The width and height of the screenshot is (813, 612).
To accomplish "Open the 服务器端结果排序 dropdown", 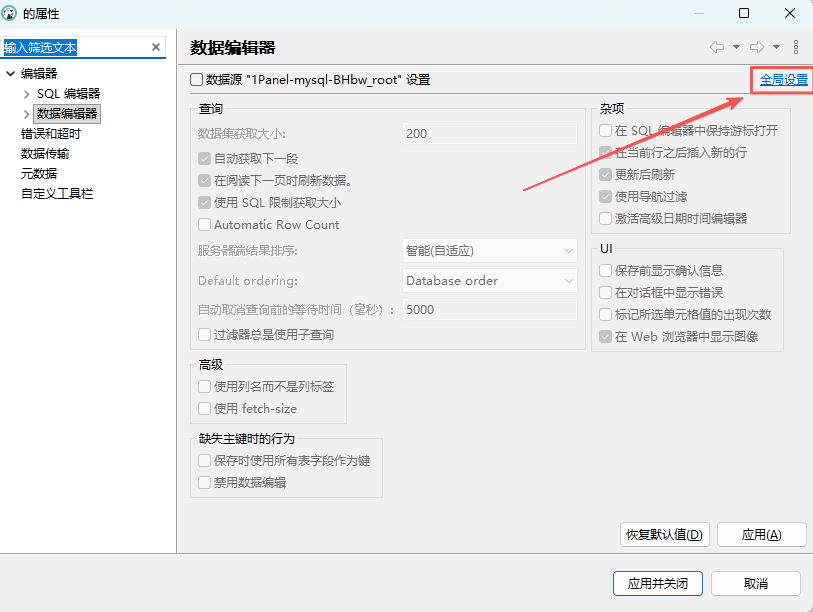I will coord(489,251).
